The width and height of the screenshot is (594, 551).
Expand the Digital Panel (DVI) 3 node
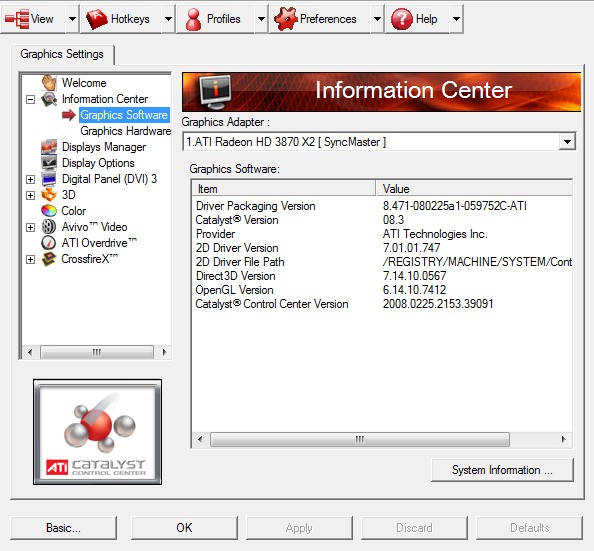click(31, 179)
